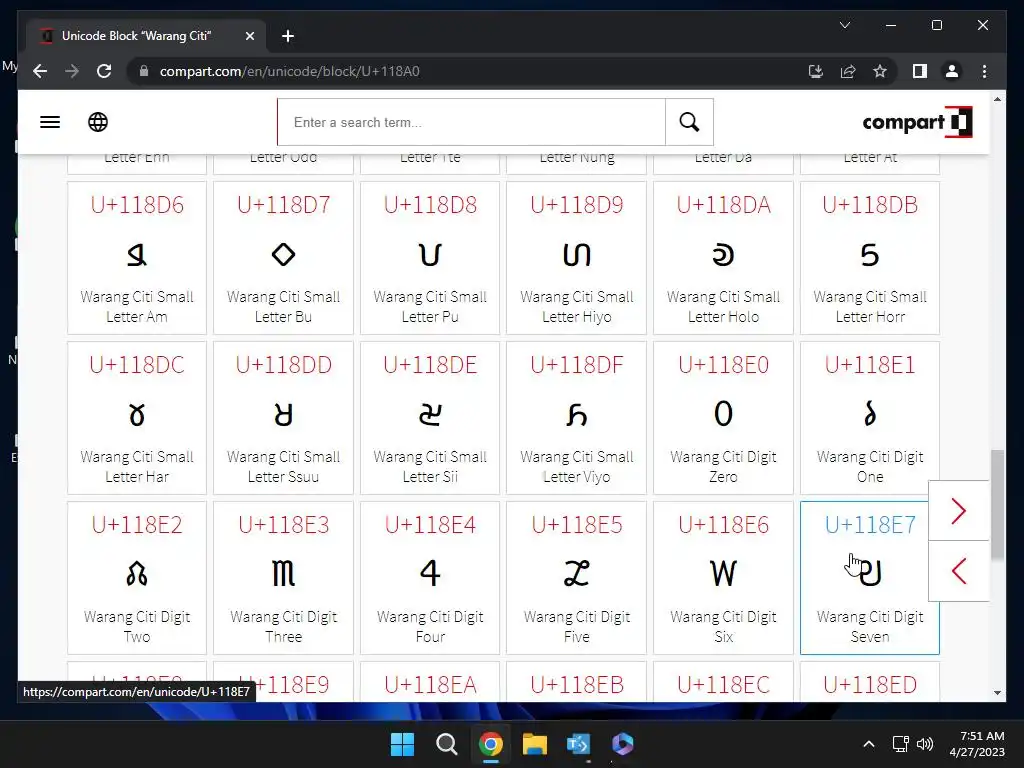Open Teams taskbar icon
Image resolution: width=1024 pixels, height=768 pixels.
coord(579,744)
